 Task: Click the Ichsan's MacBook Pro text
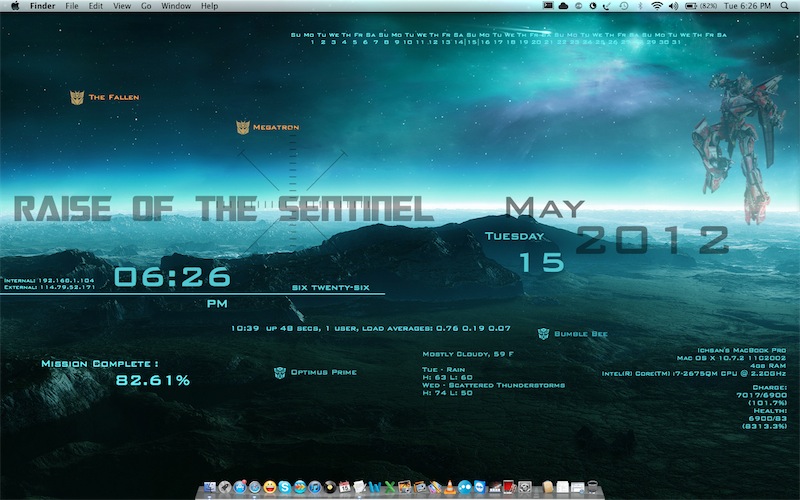click(742, 351)
